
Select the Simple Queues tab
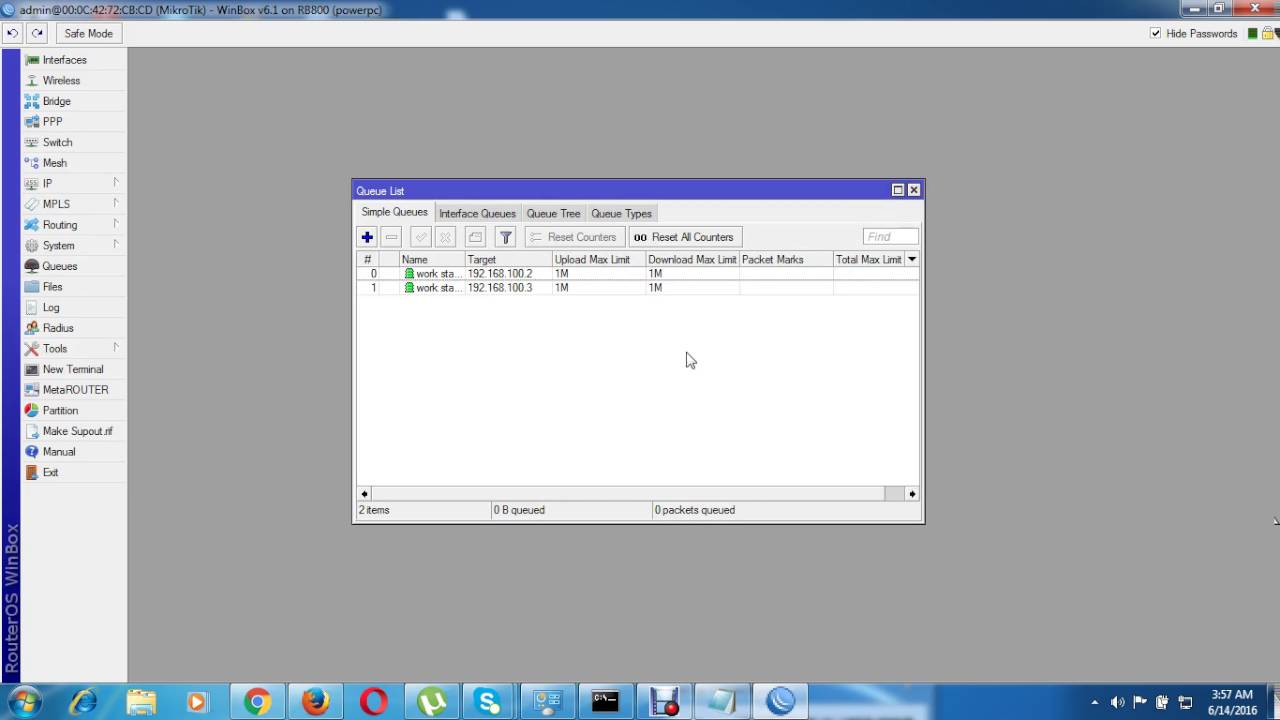[x=394, y=212]
